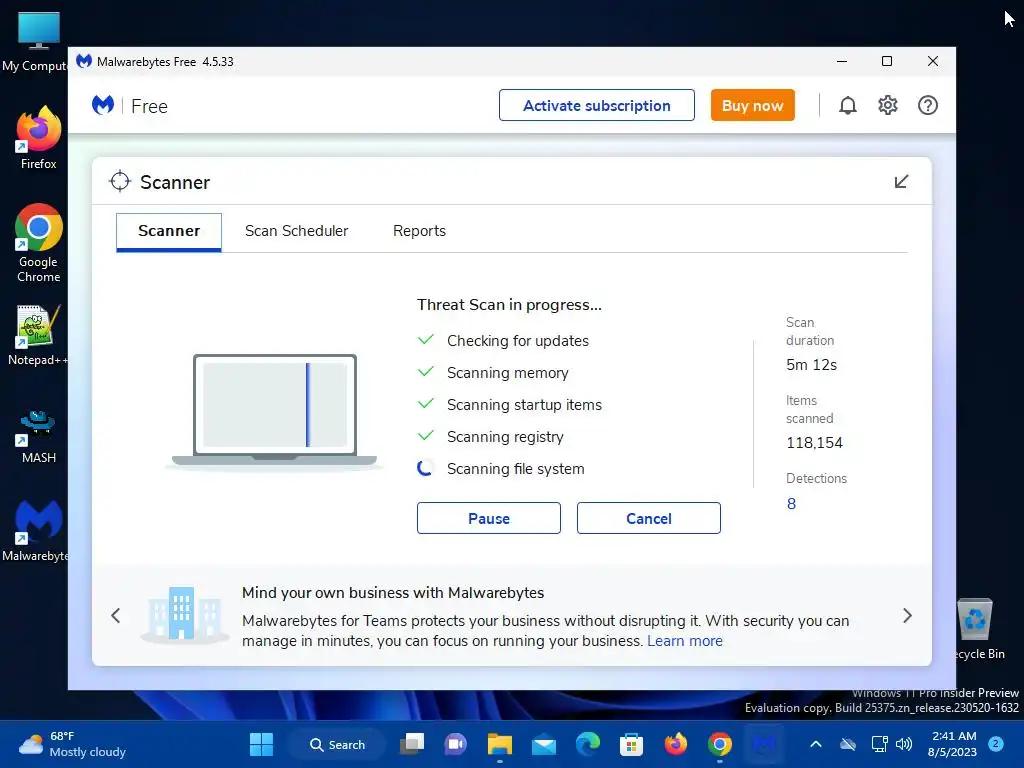The height and width of the screenshot is (768, 1024).
Task: Click the 'Scanning startup items' step text
Action: (x=524, y=405)
